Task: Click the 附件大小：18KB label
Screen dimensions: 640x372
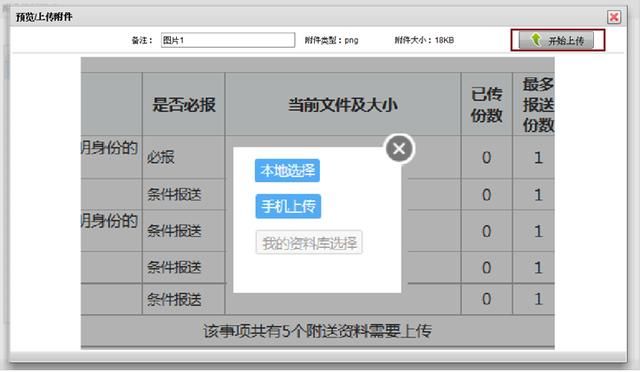Action: [424, 40]
